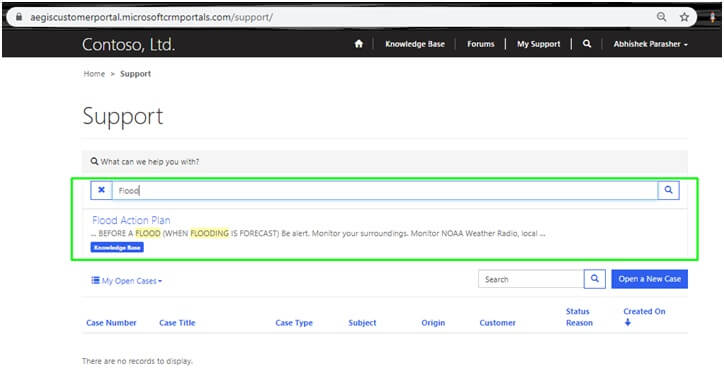Screen dimensions: 724x385
Task: Click the Support breadcrumb text
Action: pyautogui.click(x=135, y=74)
